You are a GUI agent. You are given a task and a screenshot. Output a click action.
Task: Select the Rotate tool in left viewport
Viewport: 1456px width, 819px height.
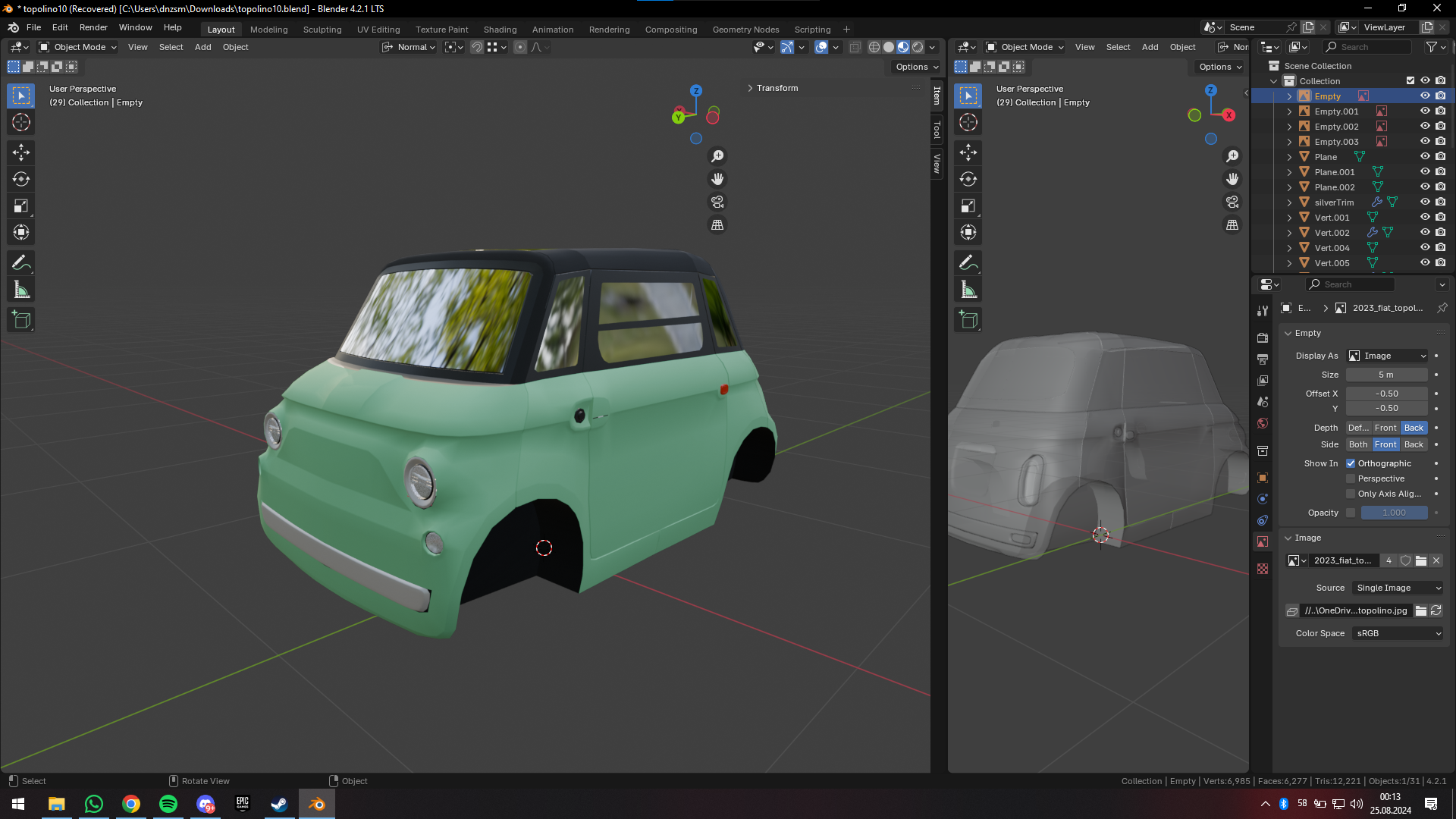(21, 180)
